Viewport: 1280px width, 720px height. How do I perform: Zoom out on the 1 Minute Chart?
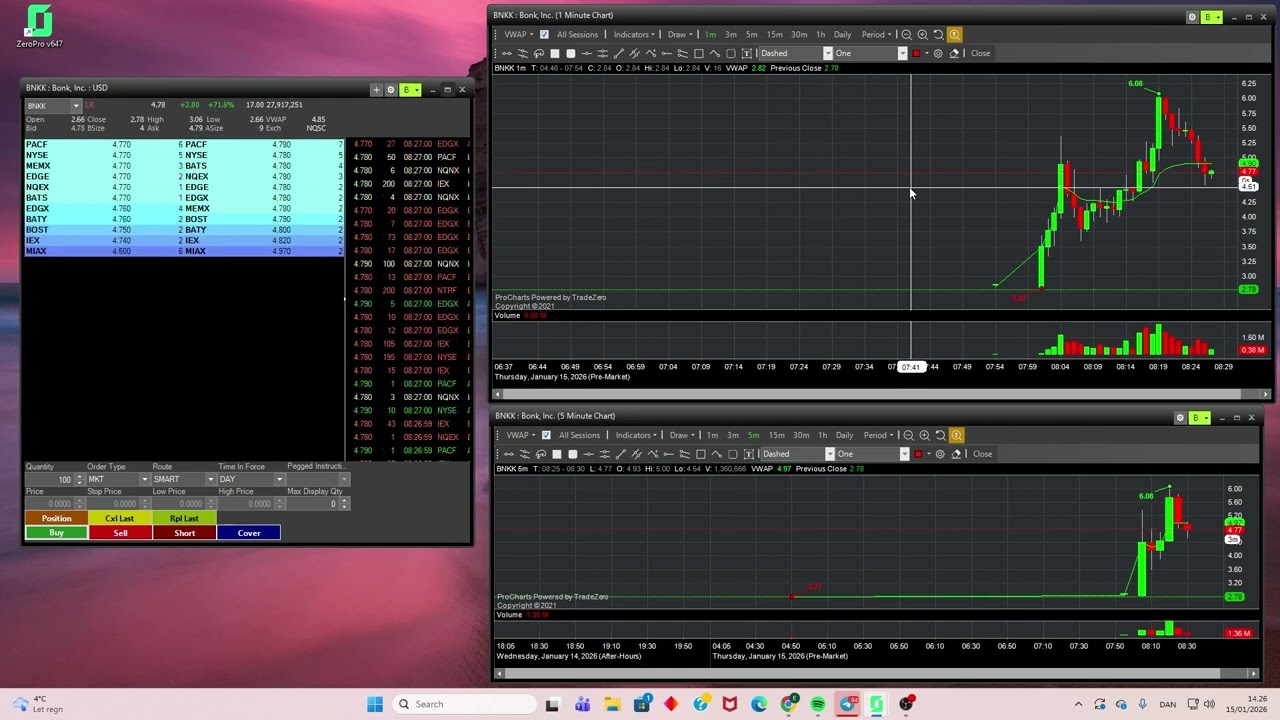[906, 35]
